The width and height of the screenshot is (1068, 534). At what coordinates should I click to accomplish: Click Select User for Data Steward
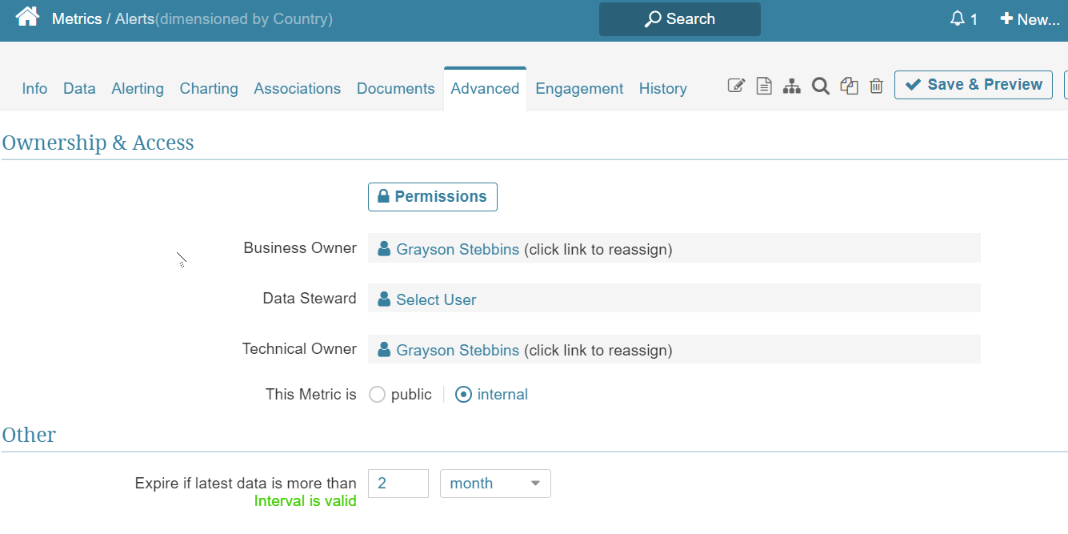pos(436,300)
